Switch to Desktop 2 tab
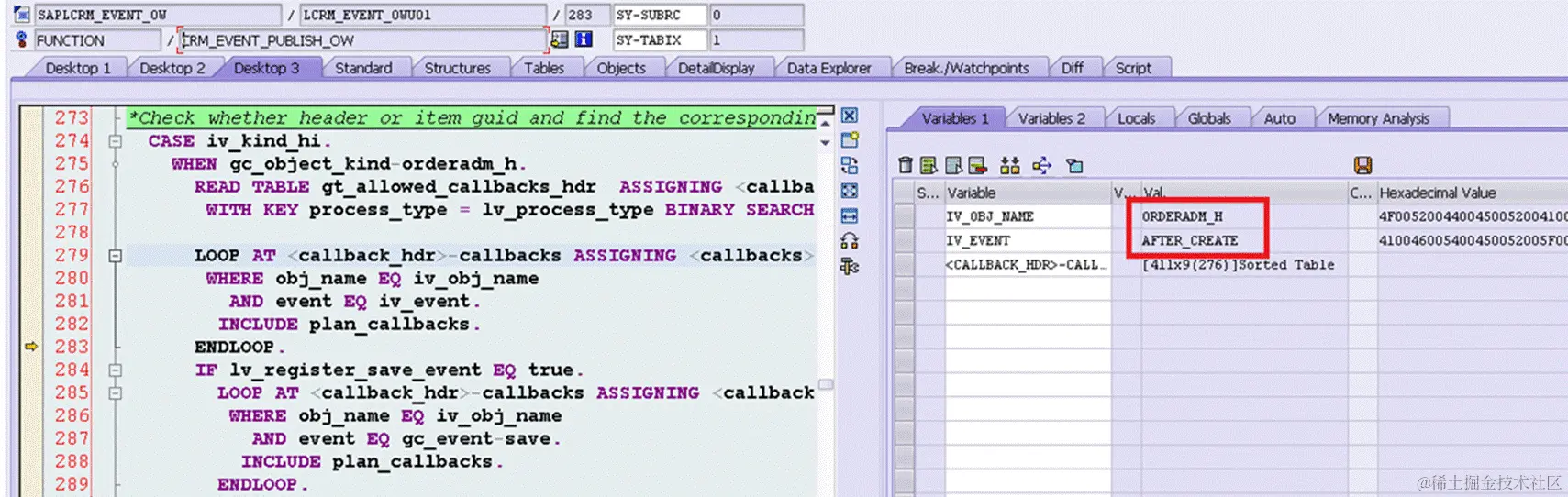The image size is (1568, 497). [x=172, y=68]
